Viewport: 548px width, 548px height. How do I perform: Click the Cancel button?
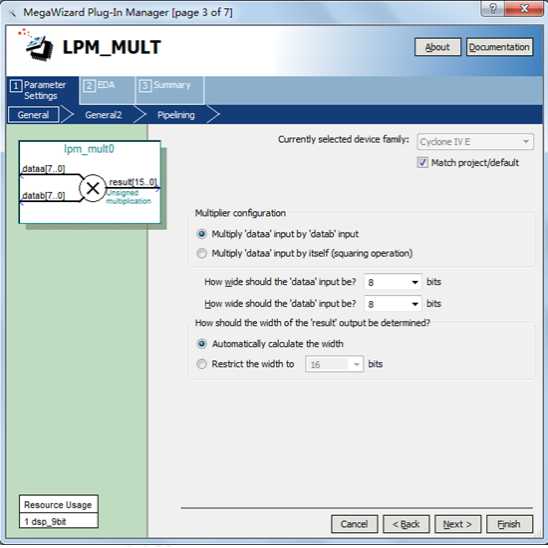click(354, 524)
